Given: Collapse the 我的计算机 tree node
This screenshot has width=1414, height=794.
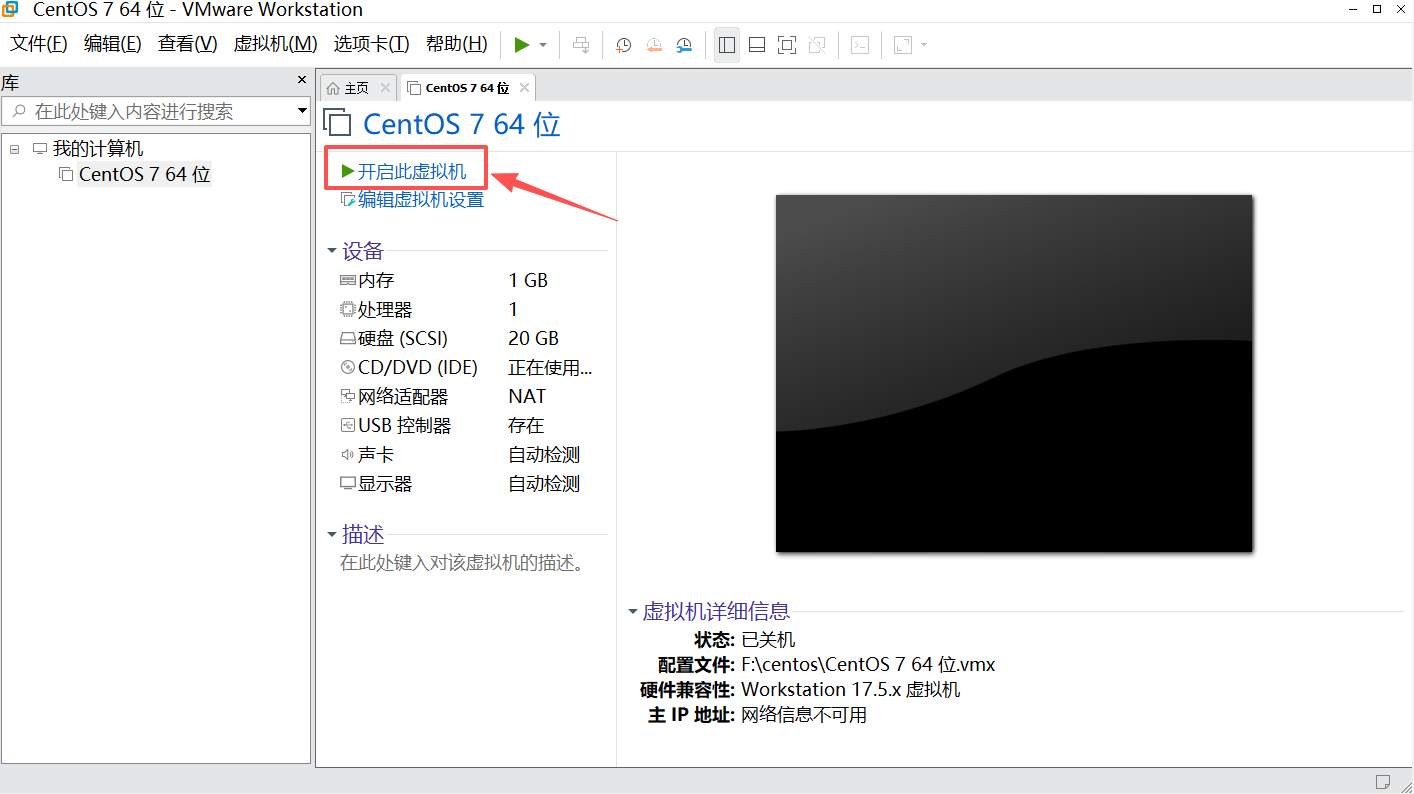Looking at the screenshot, I should [x=15, y=149].
